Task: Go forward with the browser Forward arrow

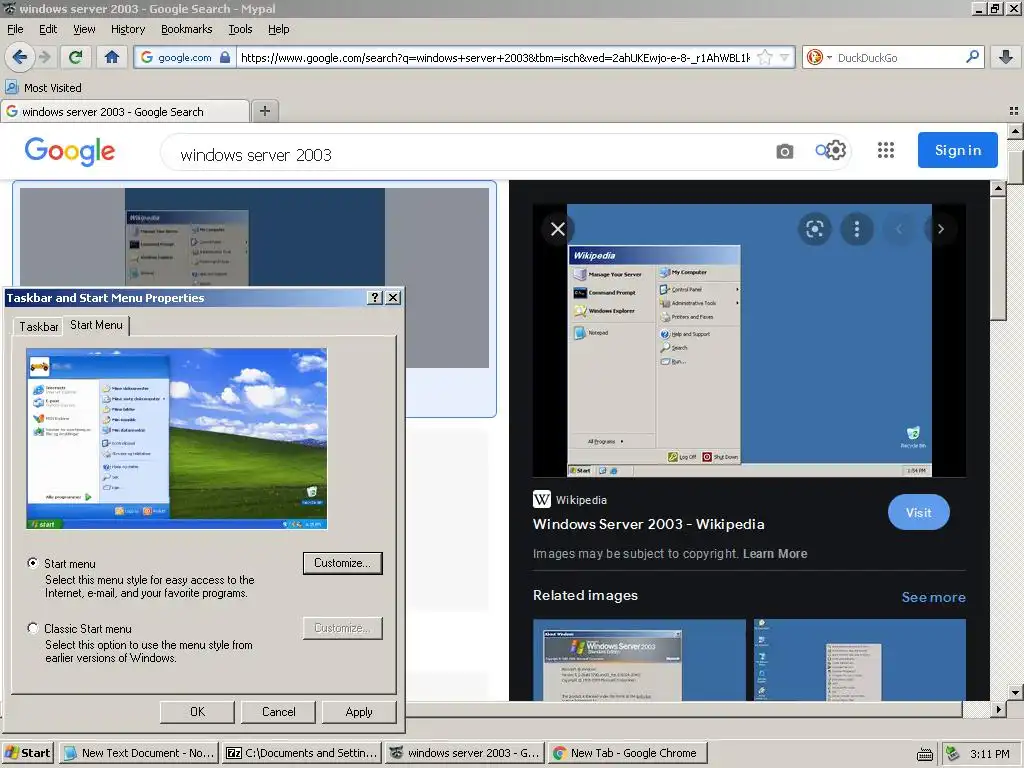Action: (x=44, y=57)
